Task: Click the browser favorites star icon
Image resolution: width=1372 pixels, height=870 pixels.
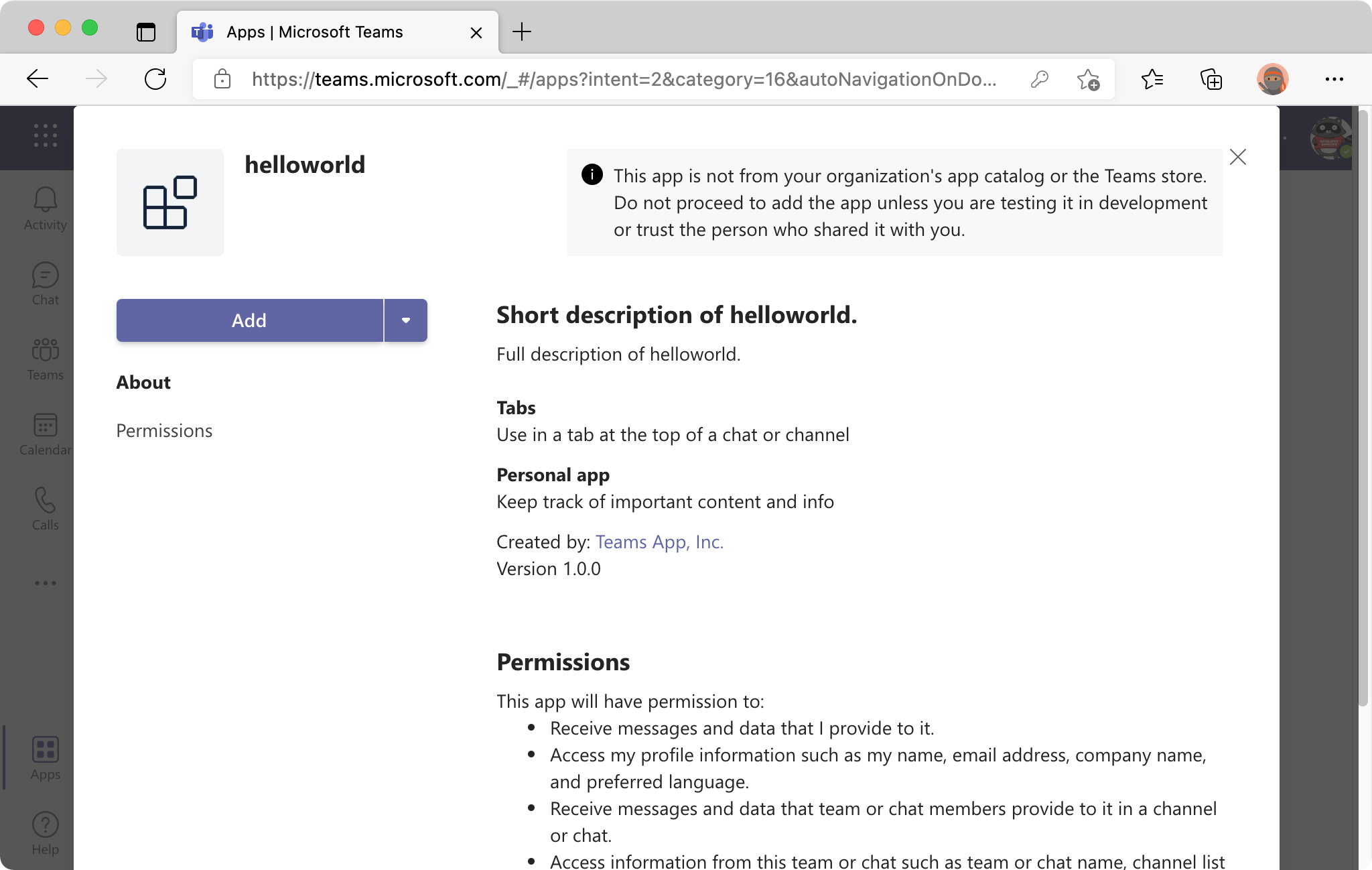Action: point(1089,80)
